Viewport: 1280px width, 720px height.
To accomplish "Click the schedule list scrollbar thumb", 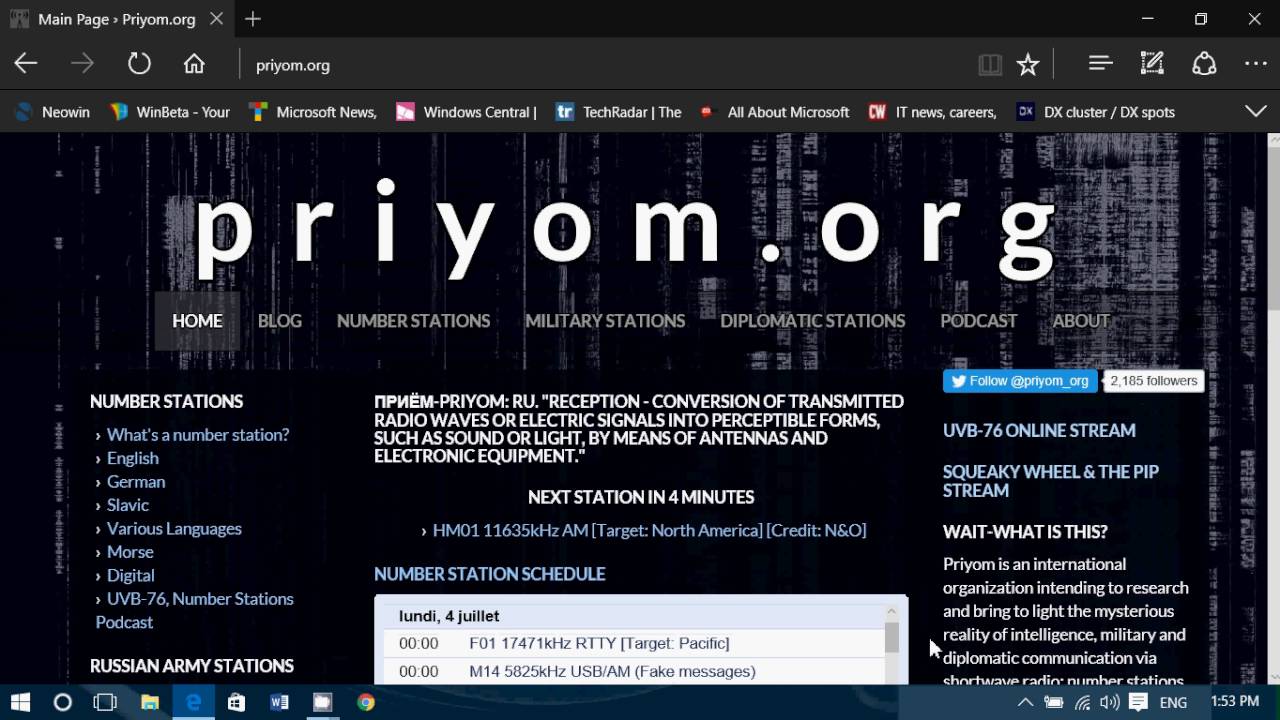I will [x=891, y=636].
